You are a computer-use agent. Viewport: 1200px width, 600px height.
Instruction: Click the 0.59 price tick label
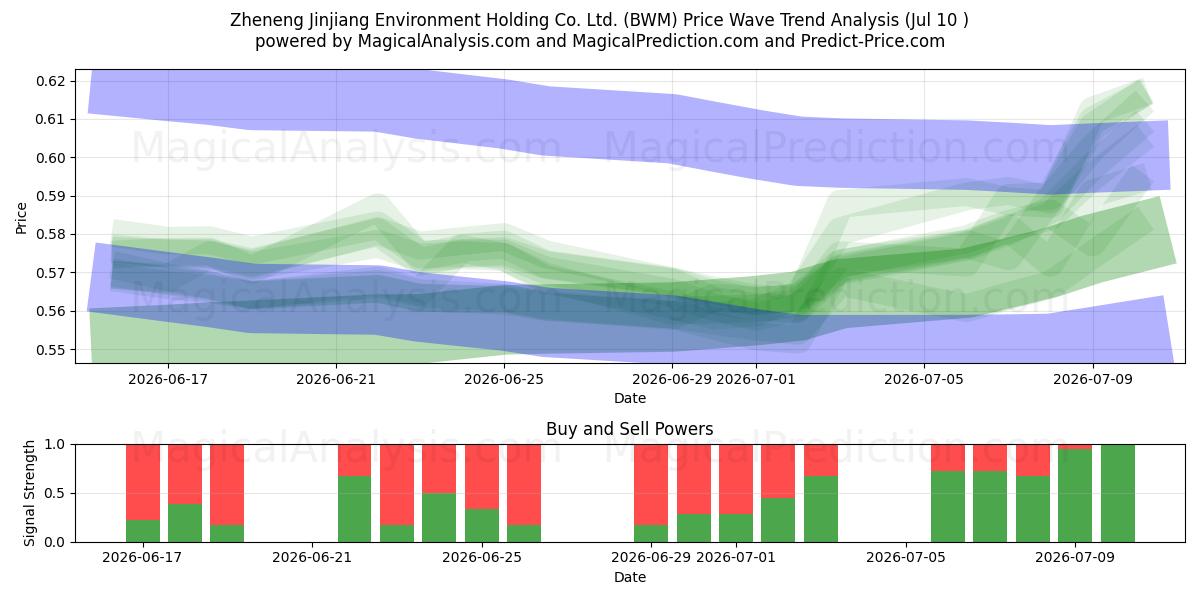pos(52,196)
